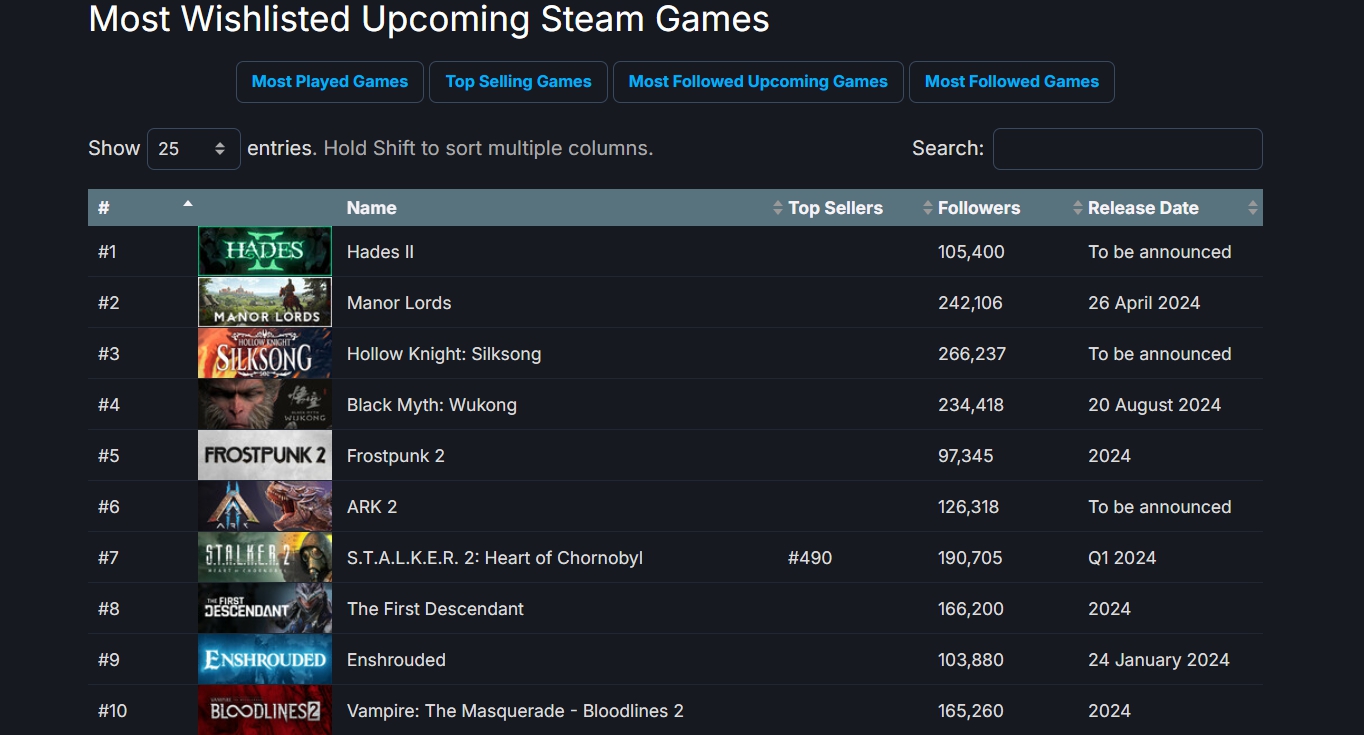Open the Most Followed Games page
The image size is (1364, 735).
click(x=1011, y=82)
